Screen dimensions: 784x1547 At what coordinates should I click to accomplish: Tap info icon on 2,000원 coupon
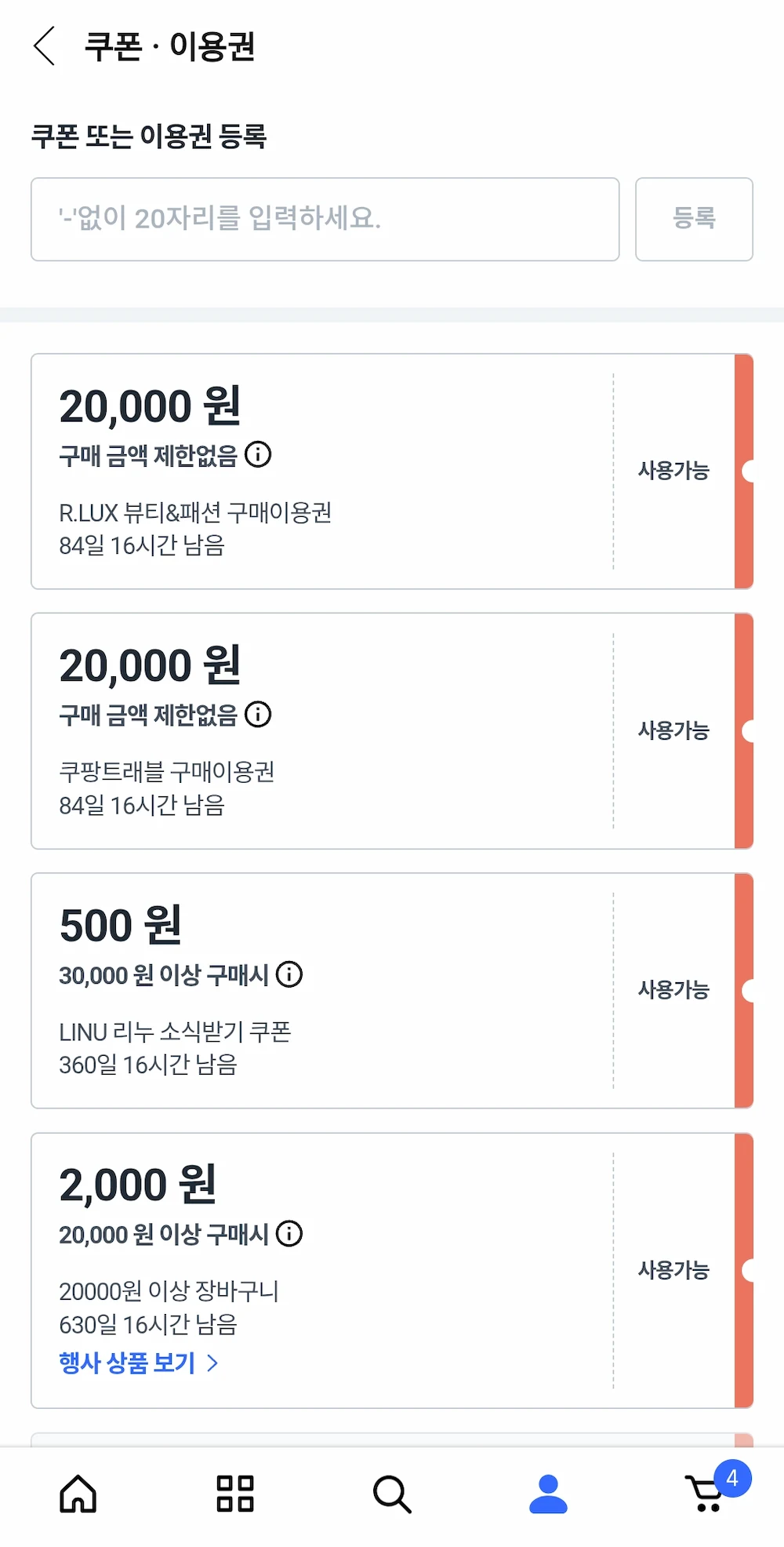click(x=289, y=1234)
